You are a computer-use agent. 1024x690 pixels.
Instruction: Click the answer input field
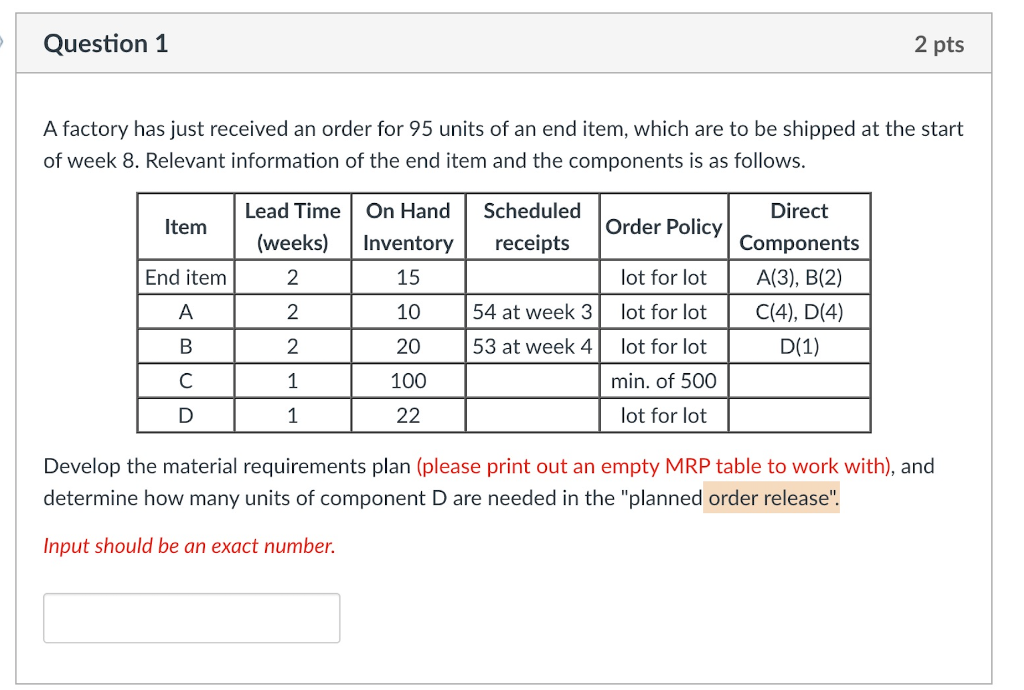(x=191, y=618)
